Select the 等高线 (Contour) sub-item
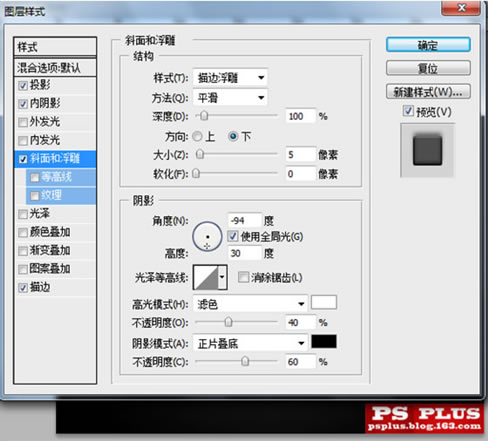The height and width of the screenshot is (441, 488). pos(61,177)
